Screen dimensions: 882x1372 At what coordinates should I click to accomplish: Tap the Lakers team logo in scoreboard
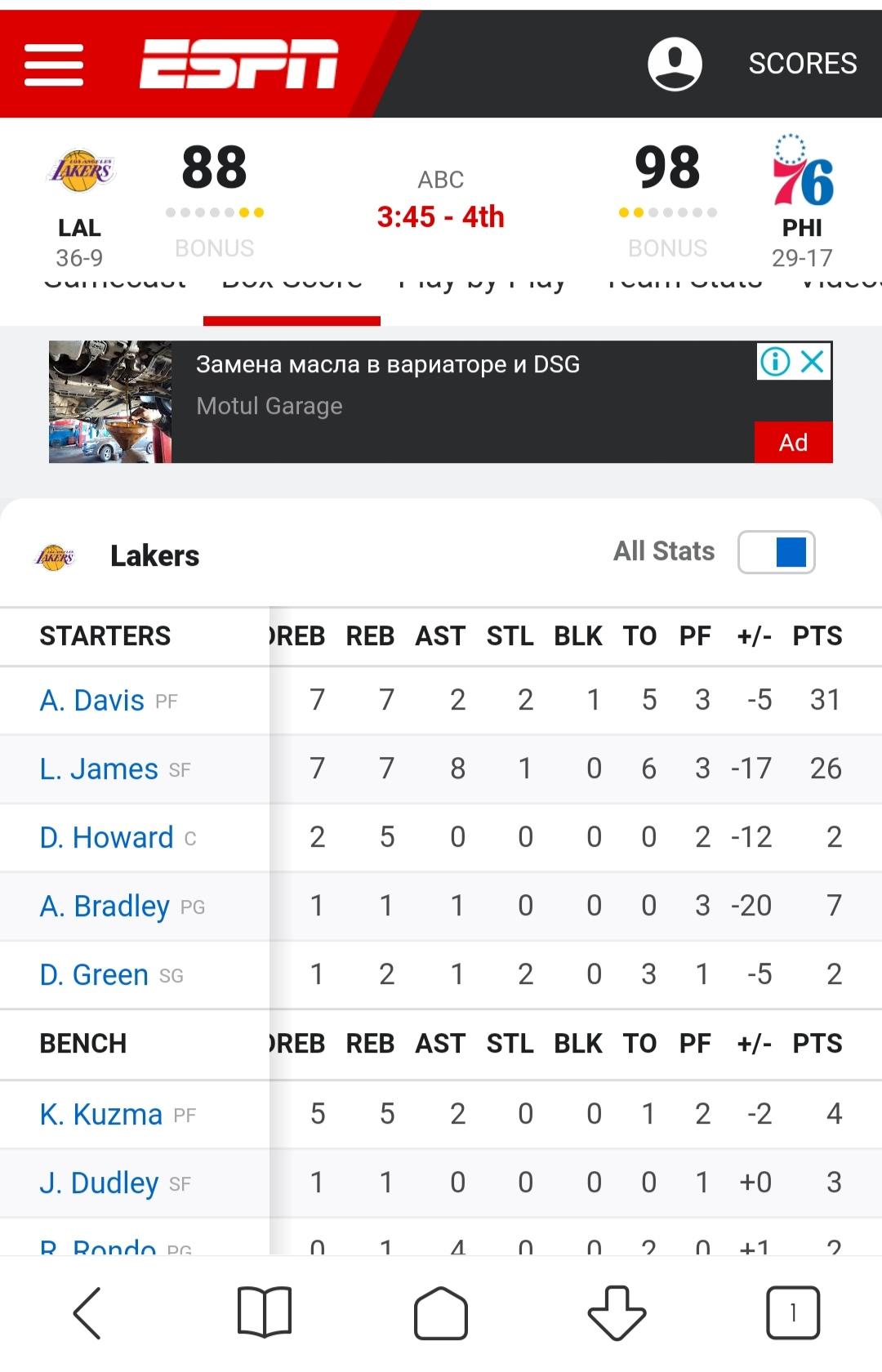click(81, 171)
